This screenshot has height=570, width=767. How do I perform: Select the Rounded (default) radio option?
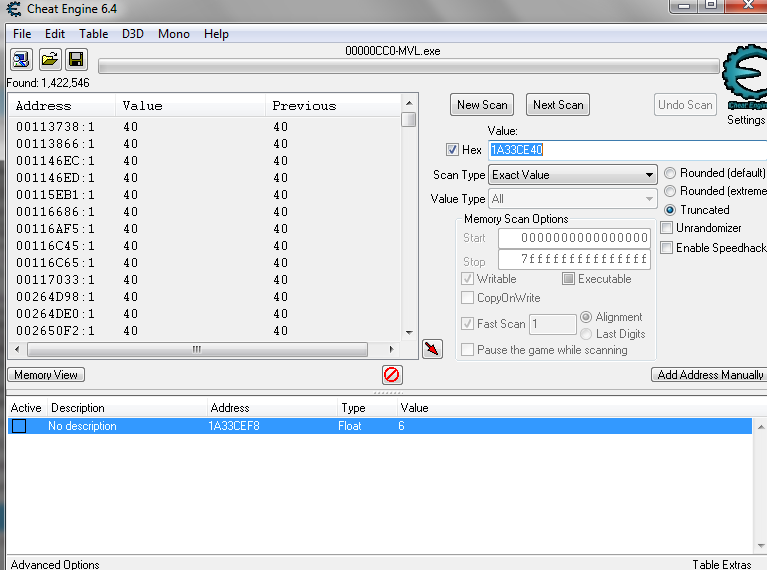coord(670,173)
